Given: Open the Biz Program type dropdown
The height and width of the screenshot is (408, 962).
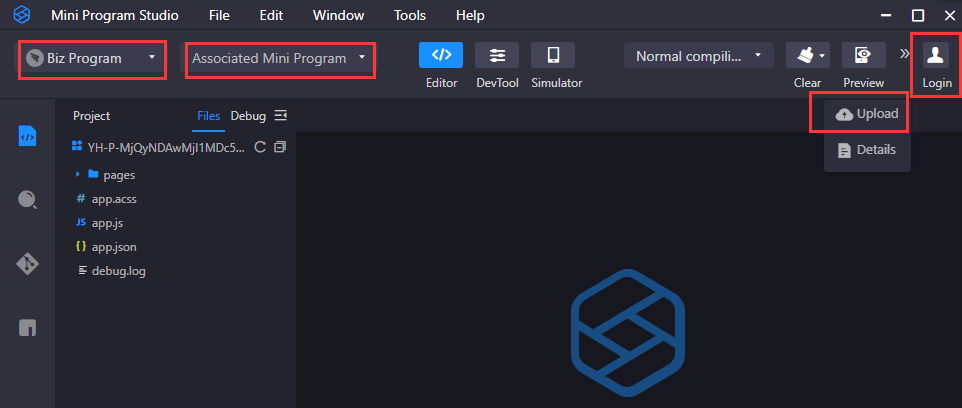Looking at the screenshot, I should [92, 58].
